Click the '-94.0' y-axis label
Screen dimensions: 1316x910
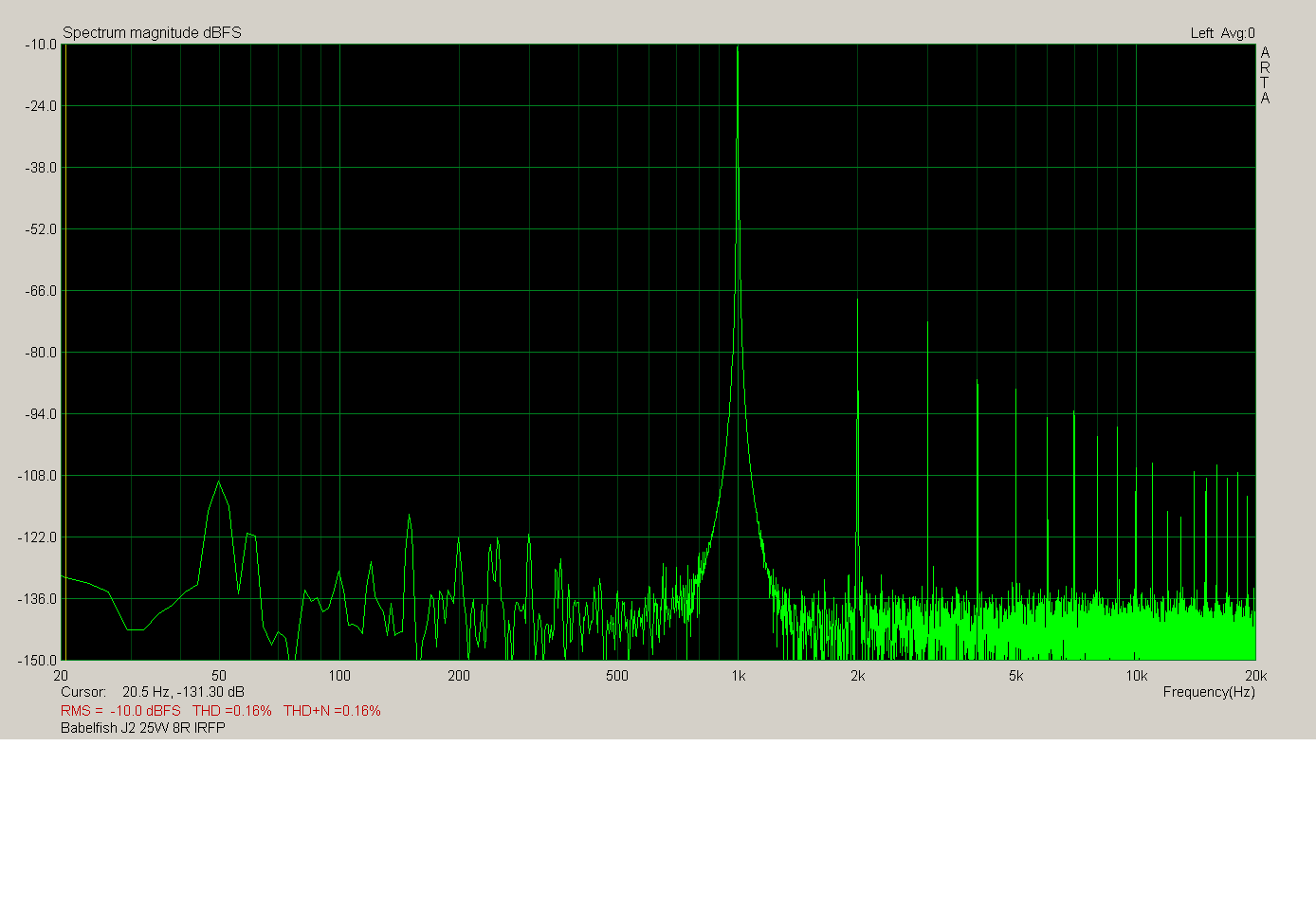[41, 414]
